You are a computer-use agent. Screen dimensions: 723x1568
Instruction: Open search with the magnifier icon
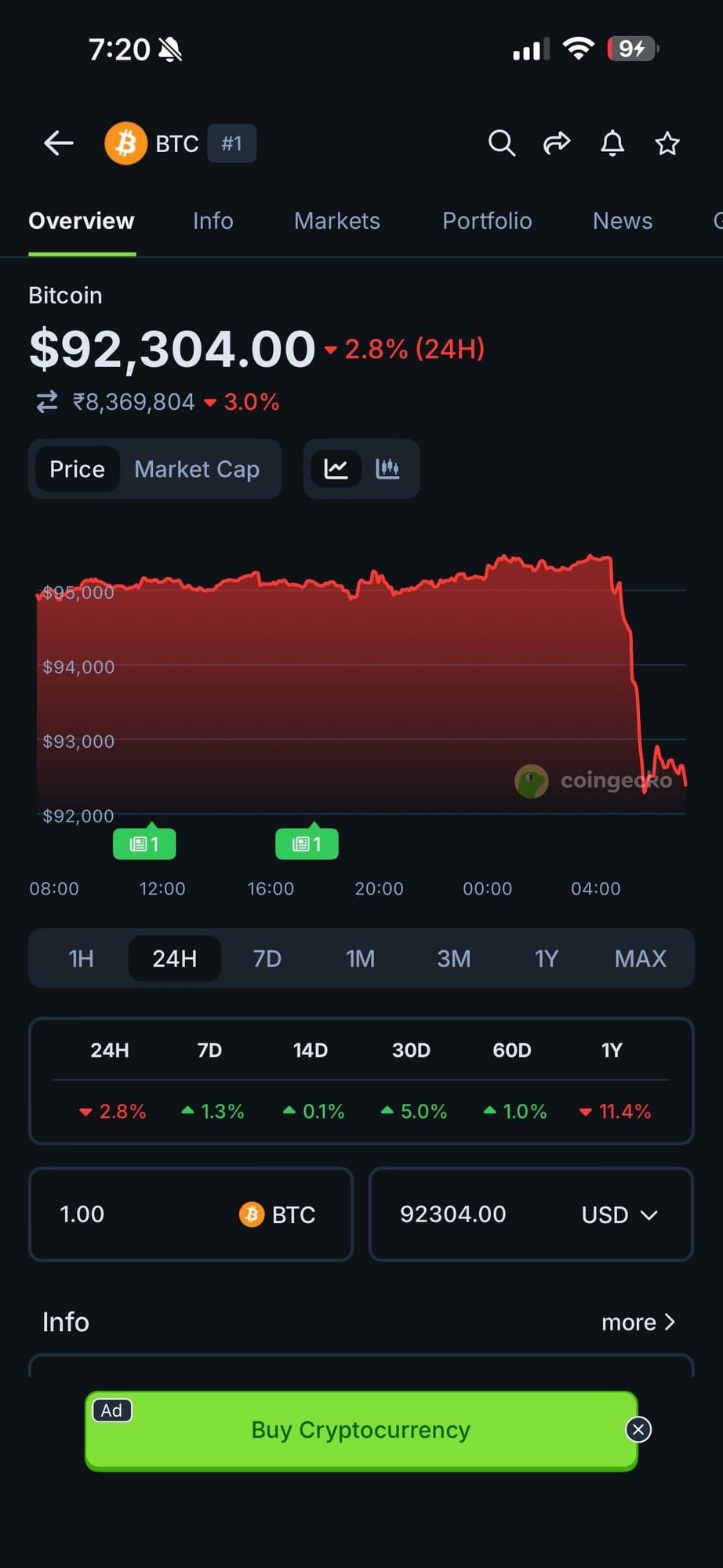pos(501,143)
